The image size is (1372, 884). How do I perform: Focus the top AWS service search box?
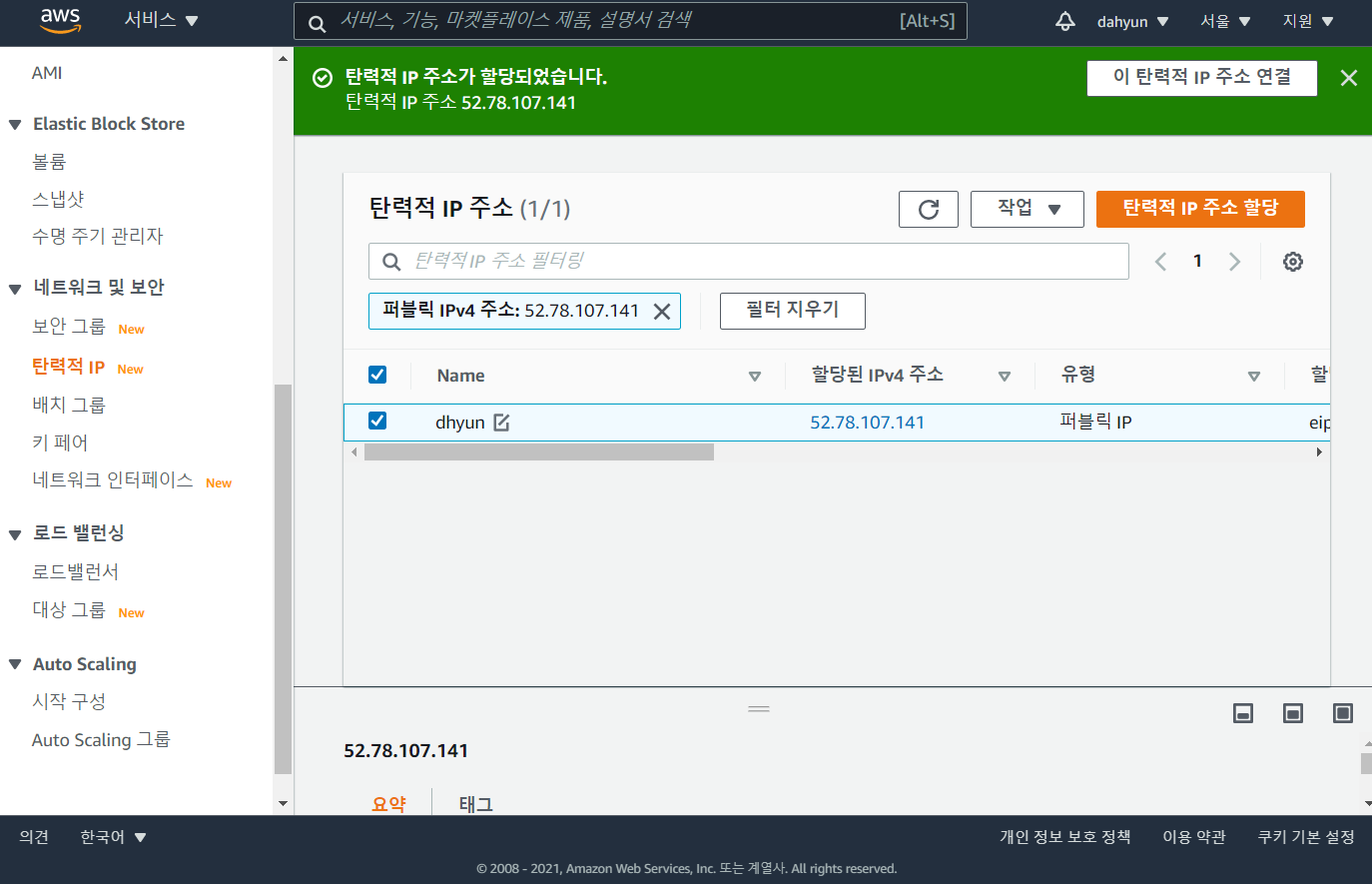coord(630,22)
